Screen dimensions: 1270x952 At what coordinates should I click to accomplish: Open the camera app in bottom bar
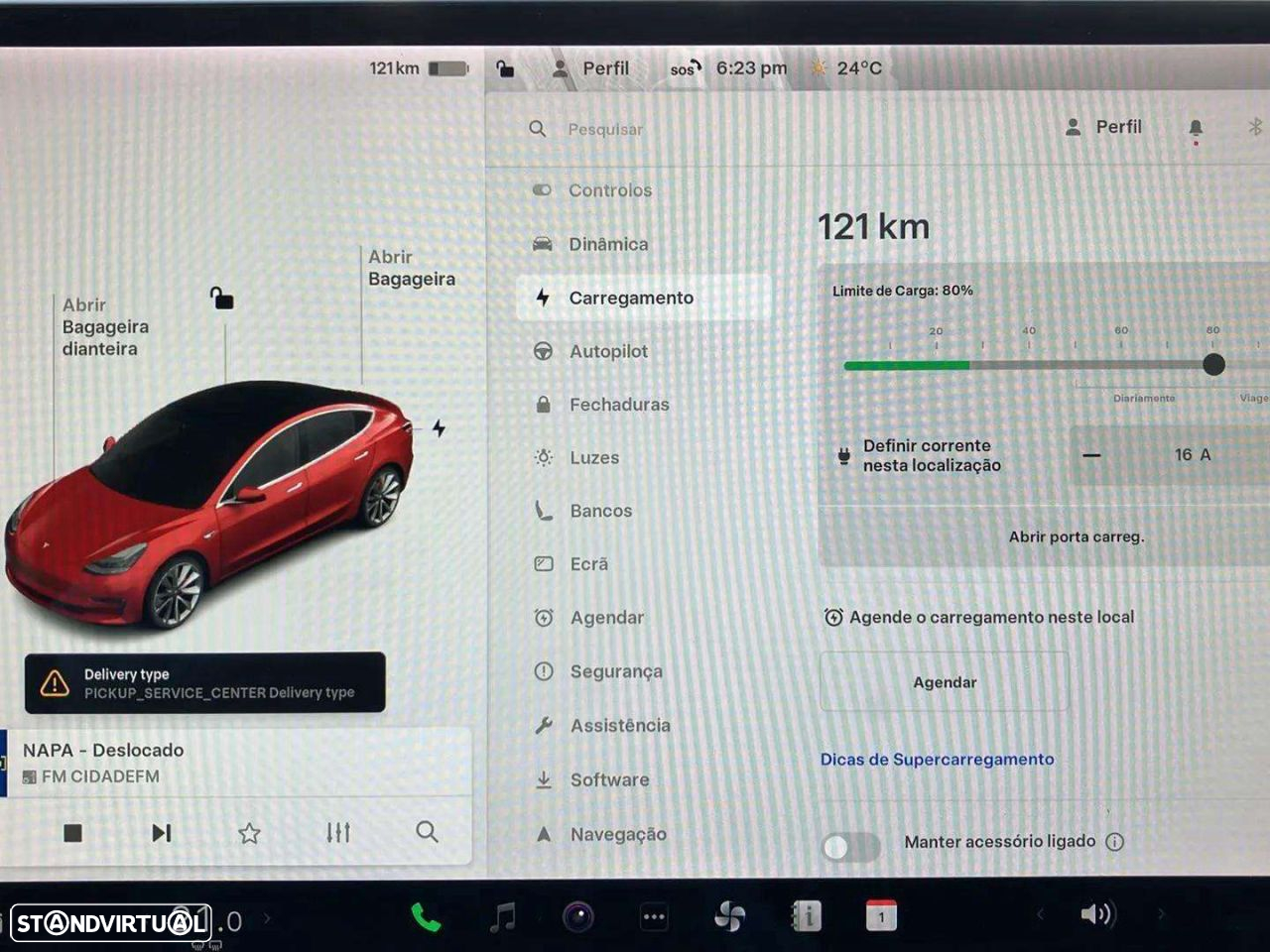point(578,917)
